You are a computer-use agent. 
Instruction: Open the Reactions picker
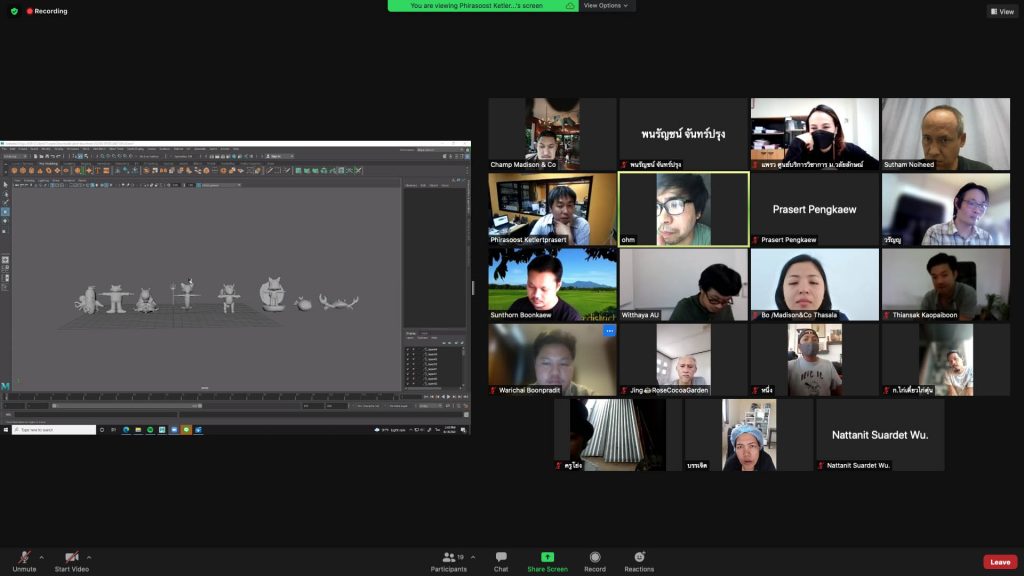[638, 561]
